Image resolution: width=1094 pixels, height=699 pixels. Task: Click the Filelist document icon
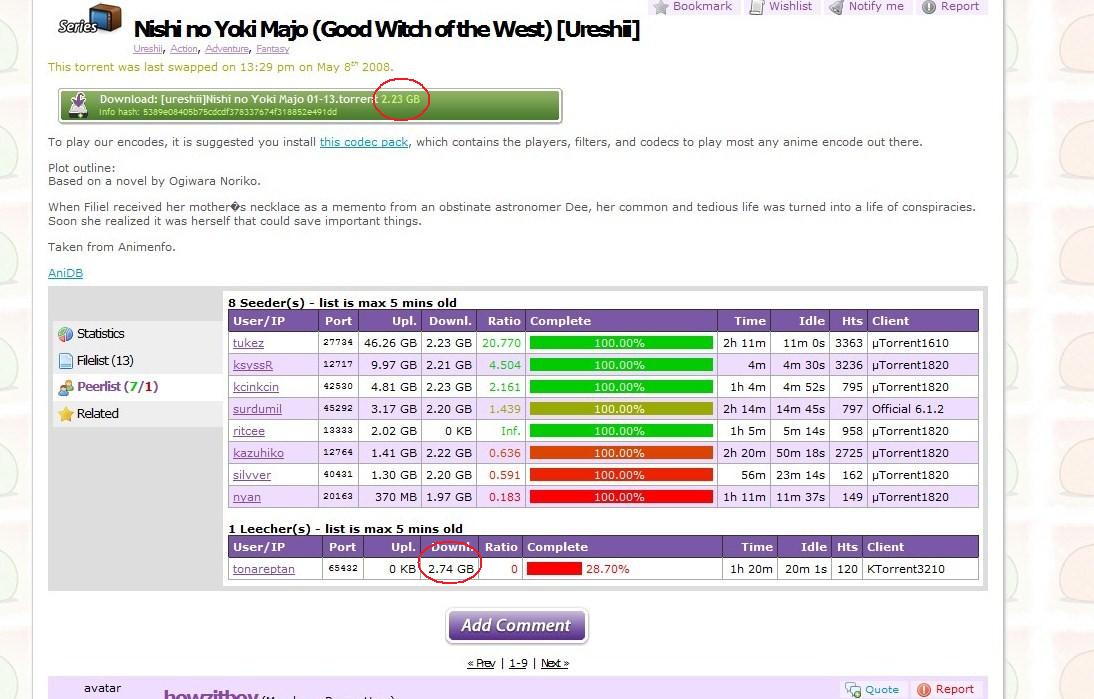click(66, 361)
